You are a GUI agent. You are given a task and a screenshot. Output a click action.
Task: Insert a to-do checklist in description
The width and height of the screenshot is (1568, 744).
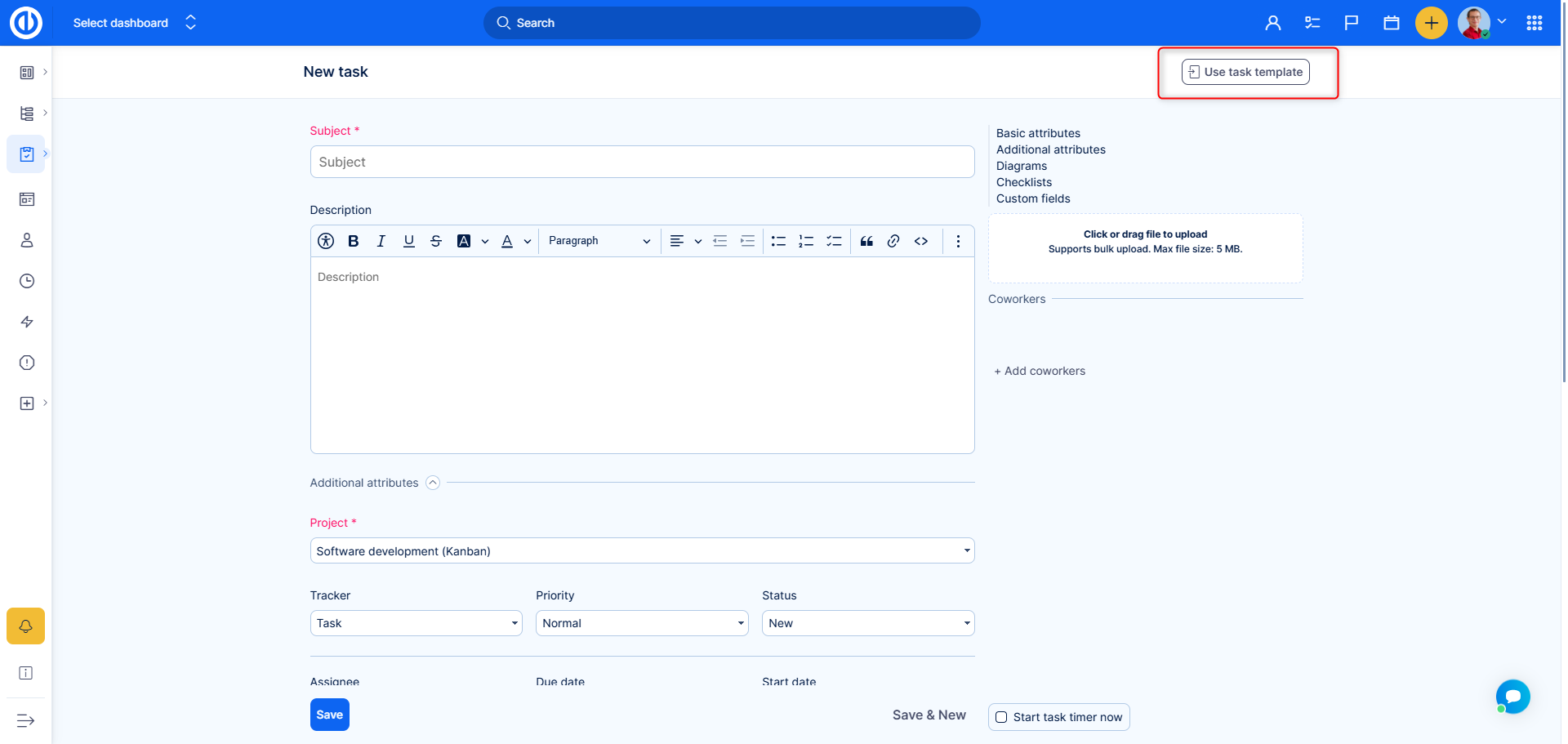point(834,241)
